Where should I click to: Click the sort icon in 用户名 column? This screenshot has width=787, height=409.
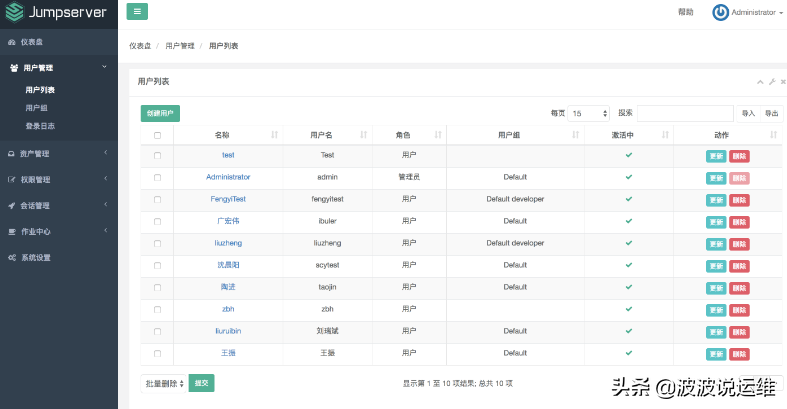[x=363, y=134]
